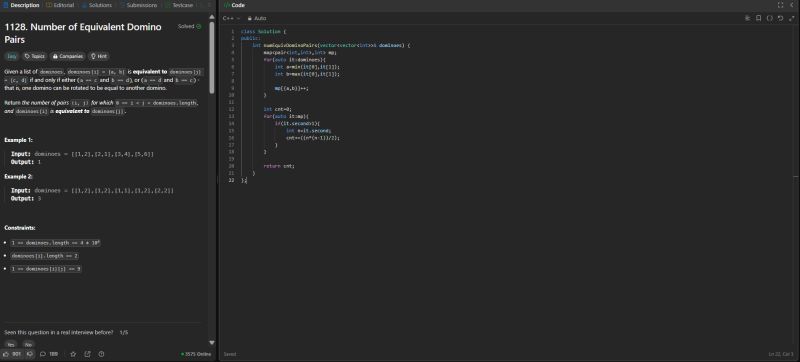
Task: Click the 'class Solution {' code line
Action: pyautogui.click(x=263, y=32)
